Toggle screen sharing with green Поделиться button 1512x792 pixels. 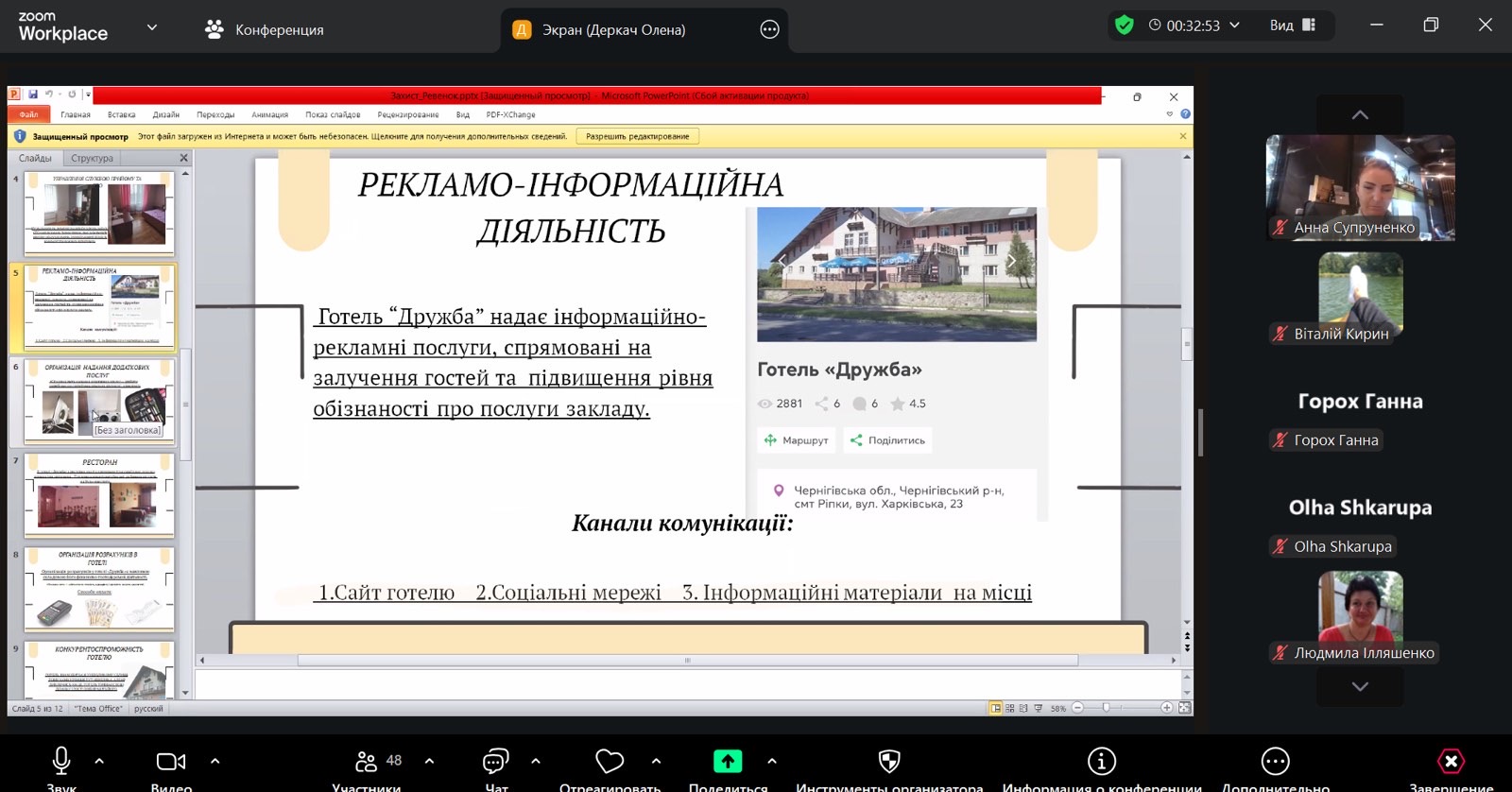727,761
